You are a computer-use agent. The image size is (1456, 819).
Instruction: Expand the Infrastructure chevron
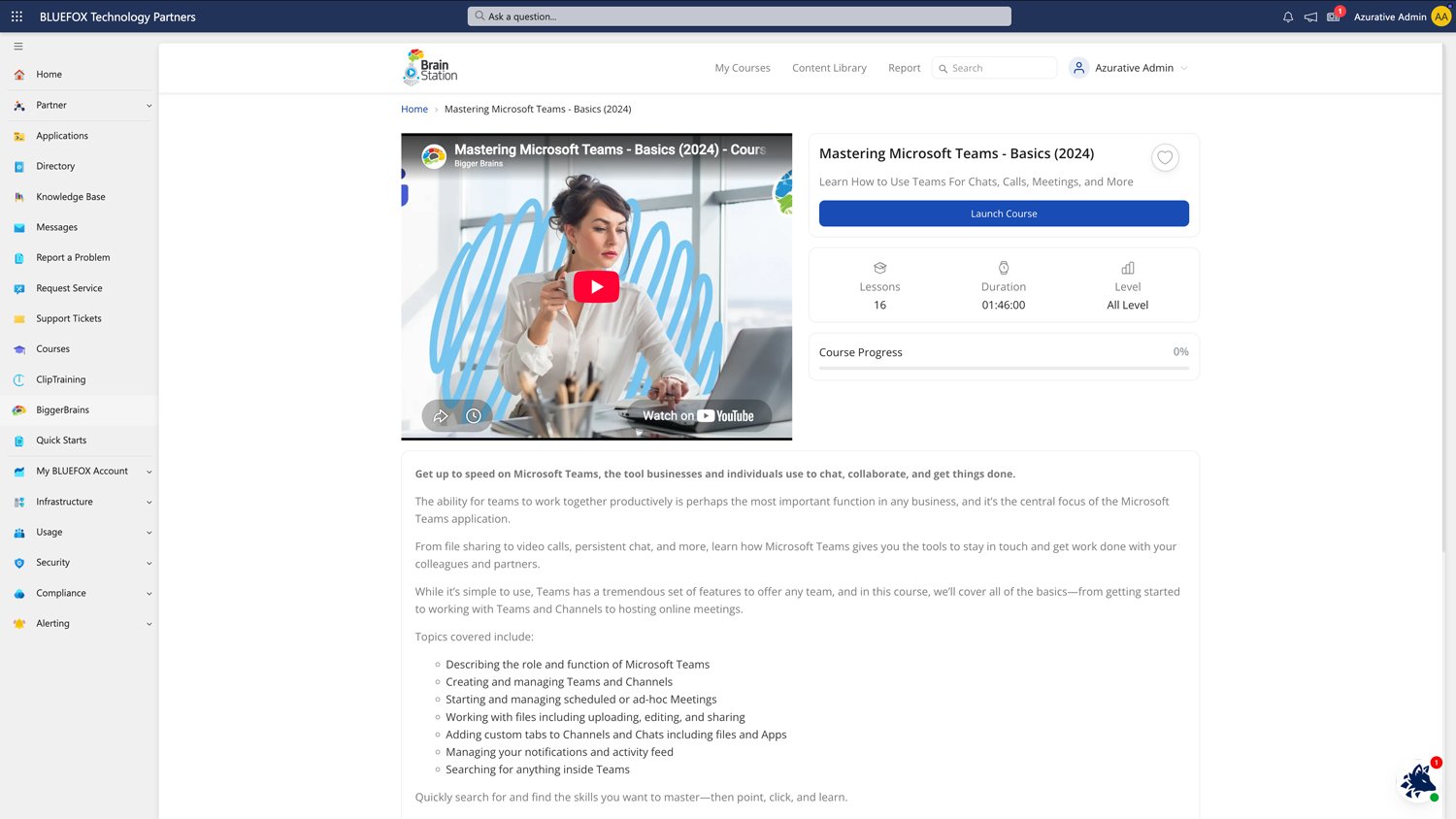pyautogui.click(x=149, y=503)
